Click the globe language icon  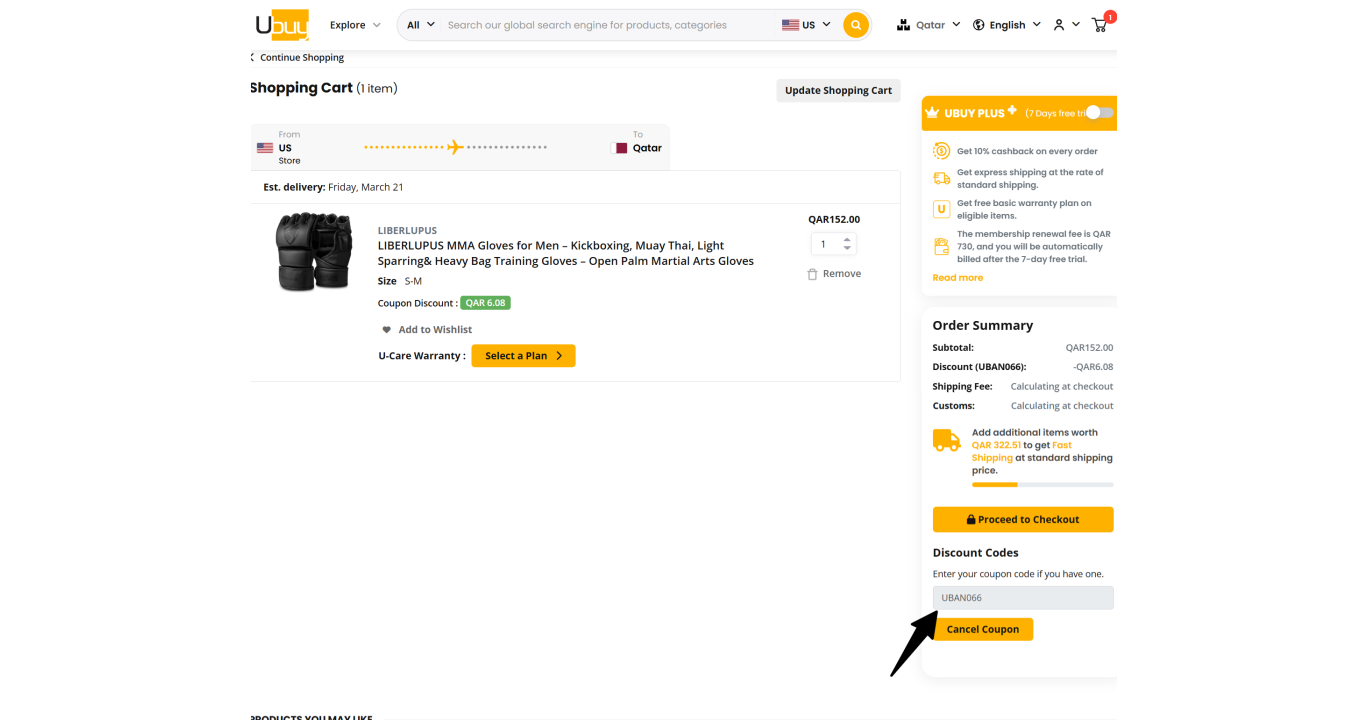click(979, 25)
